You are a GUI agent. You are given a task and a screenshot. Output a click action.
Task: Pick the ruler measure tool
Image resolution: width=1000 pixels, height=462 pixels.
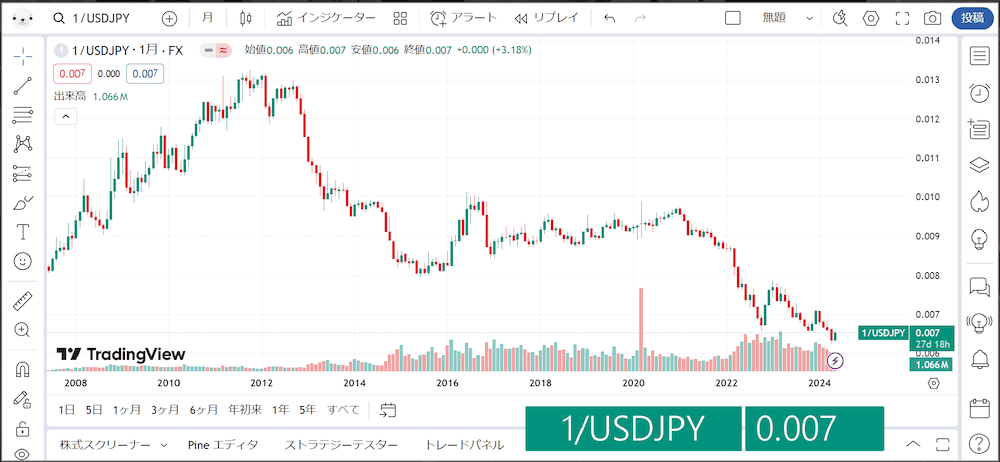(23, 301)
